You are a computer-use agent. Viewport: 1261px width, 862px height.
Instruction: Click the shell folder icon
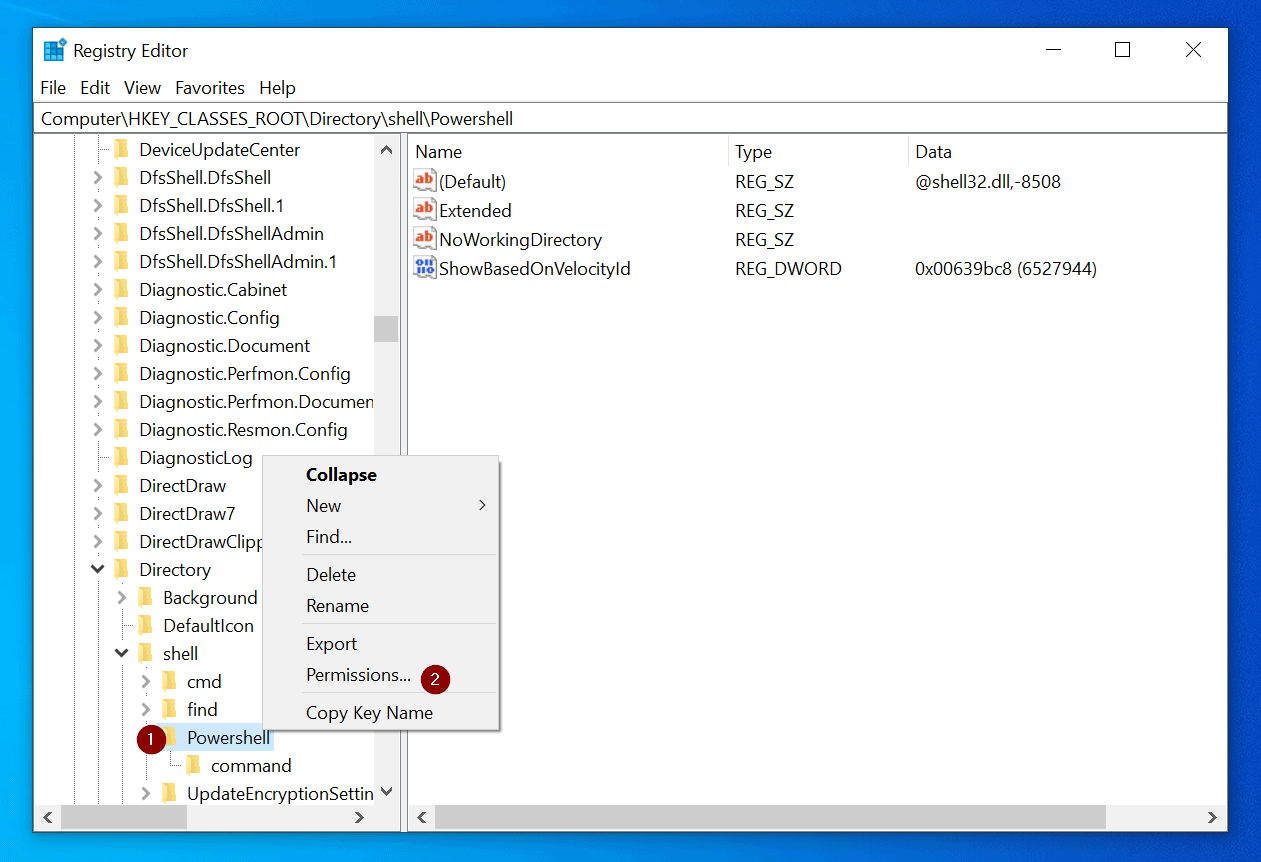146,653
